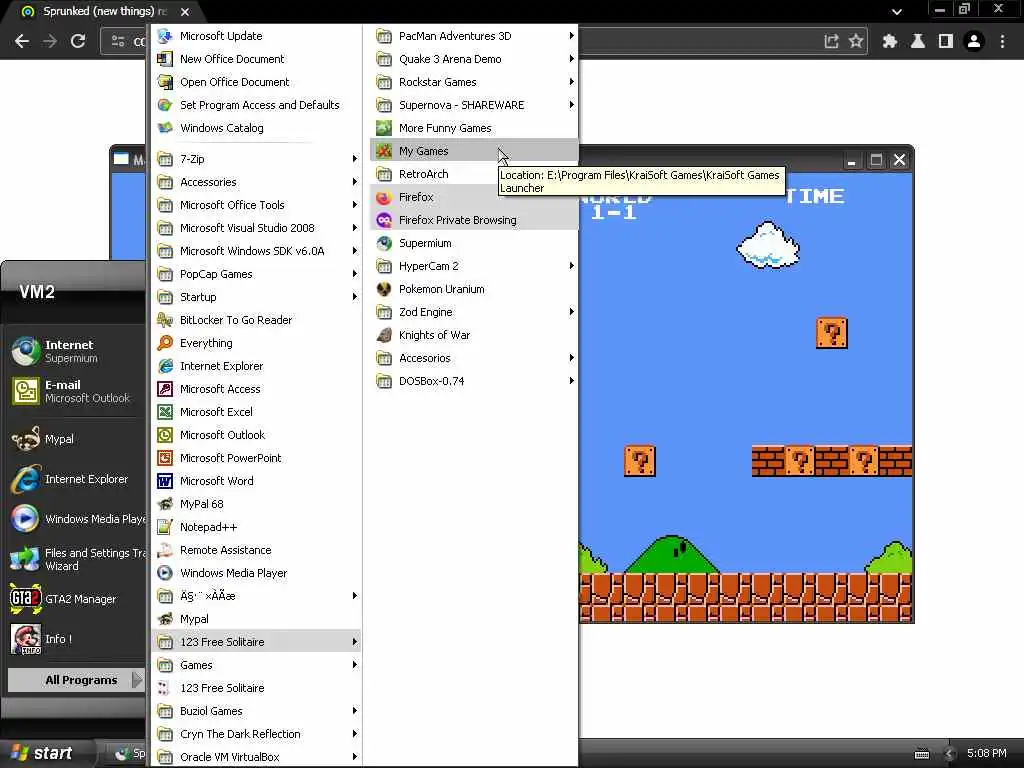Open Microsoft Word from its icon
This screenshot has width=1024, height=768.
(x=165, y=481)
